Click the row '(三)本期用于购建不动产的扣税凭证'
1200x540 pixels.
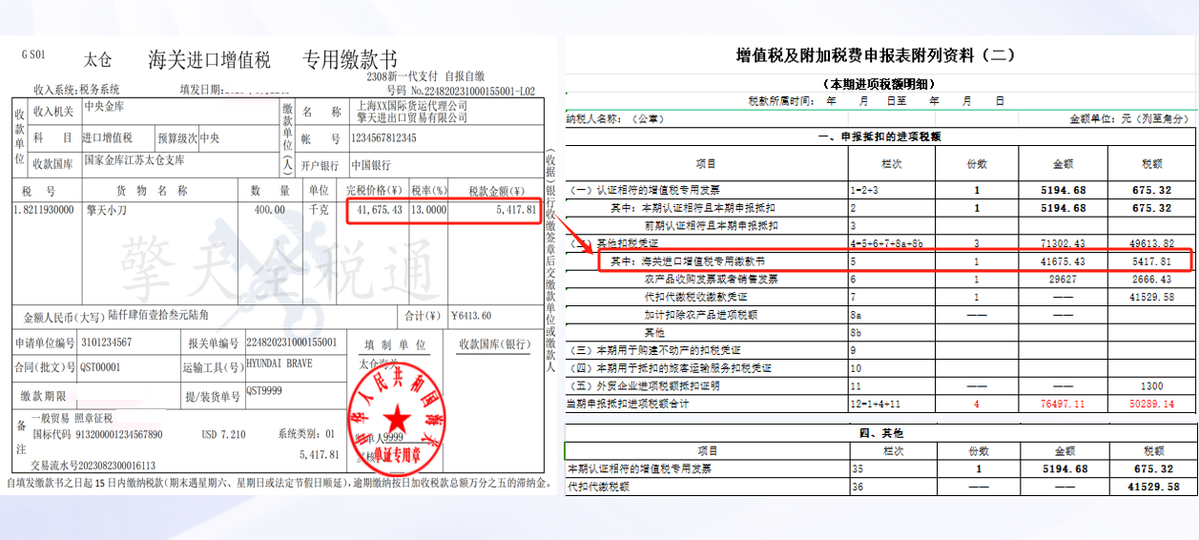tap(655, 350)
